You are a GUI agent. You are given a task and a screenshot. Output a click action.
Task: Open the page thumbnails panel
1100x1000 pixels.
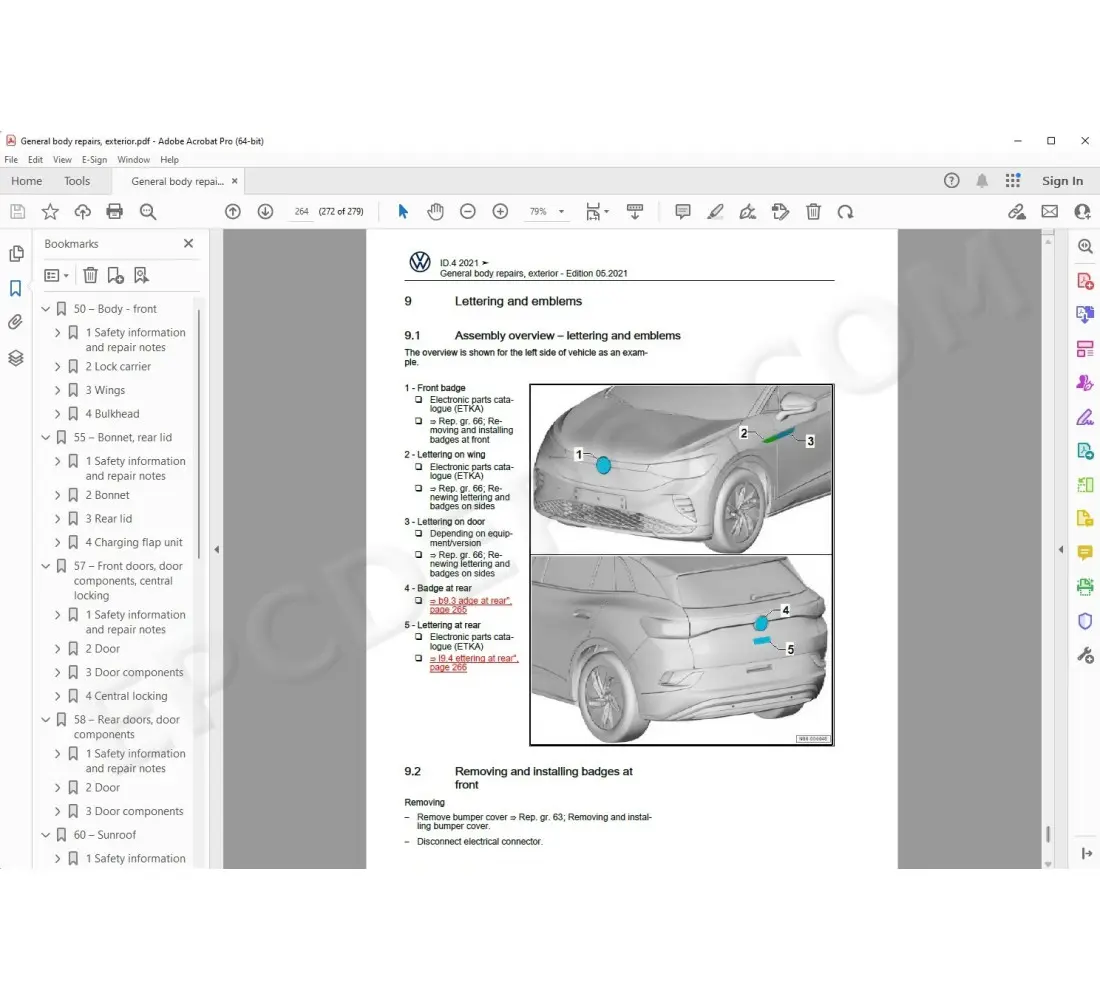[16, 253]
